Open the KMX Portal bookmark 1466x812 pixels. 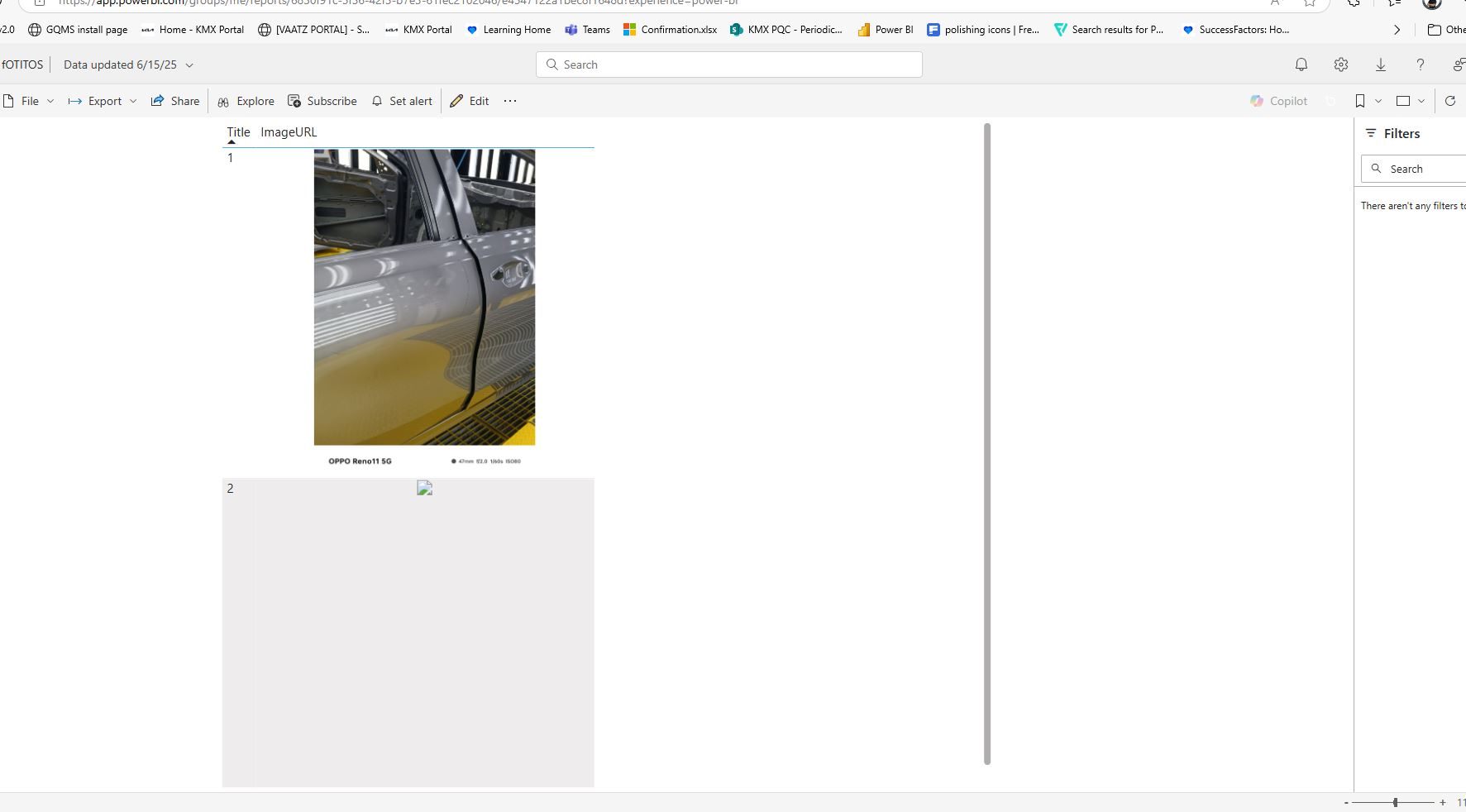pyautogui.click(x=418, y=30)
